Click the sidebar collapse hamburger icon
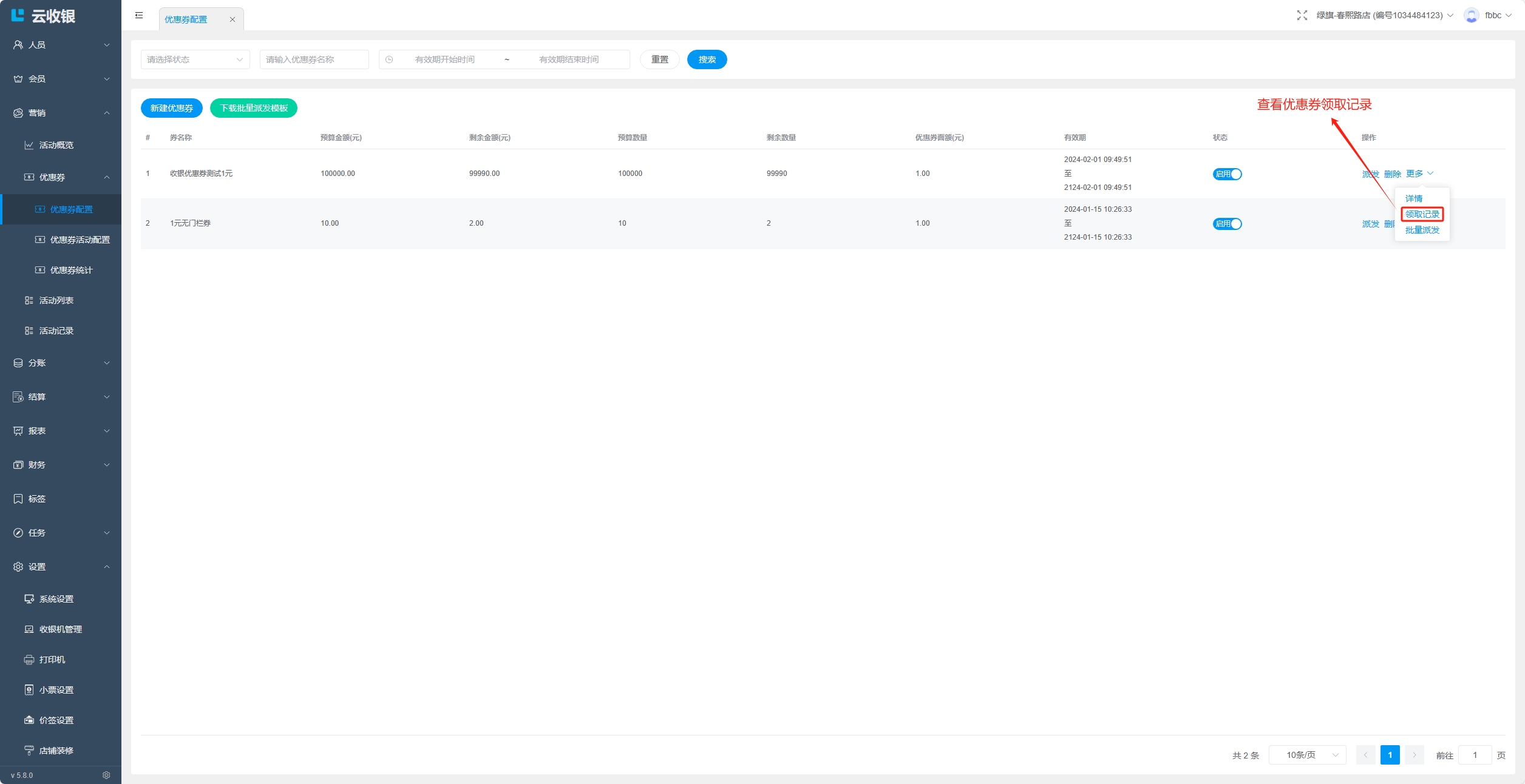1525x784 pixels. point(139,16)
